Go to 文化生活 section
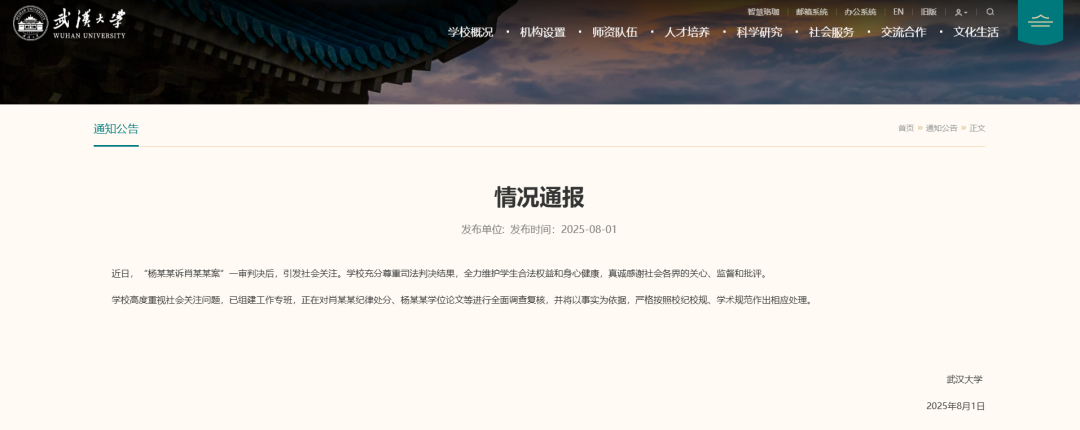The image size is (1080, 430). (x=976, y=32)
